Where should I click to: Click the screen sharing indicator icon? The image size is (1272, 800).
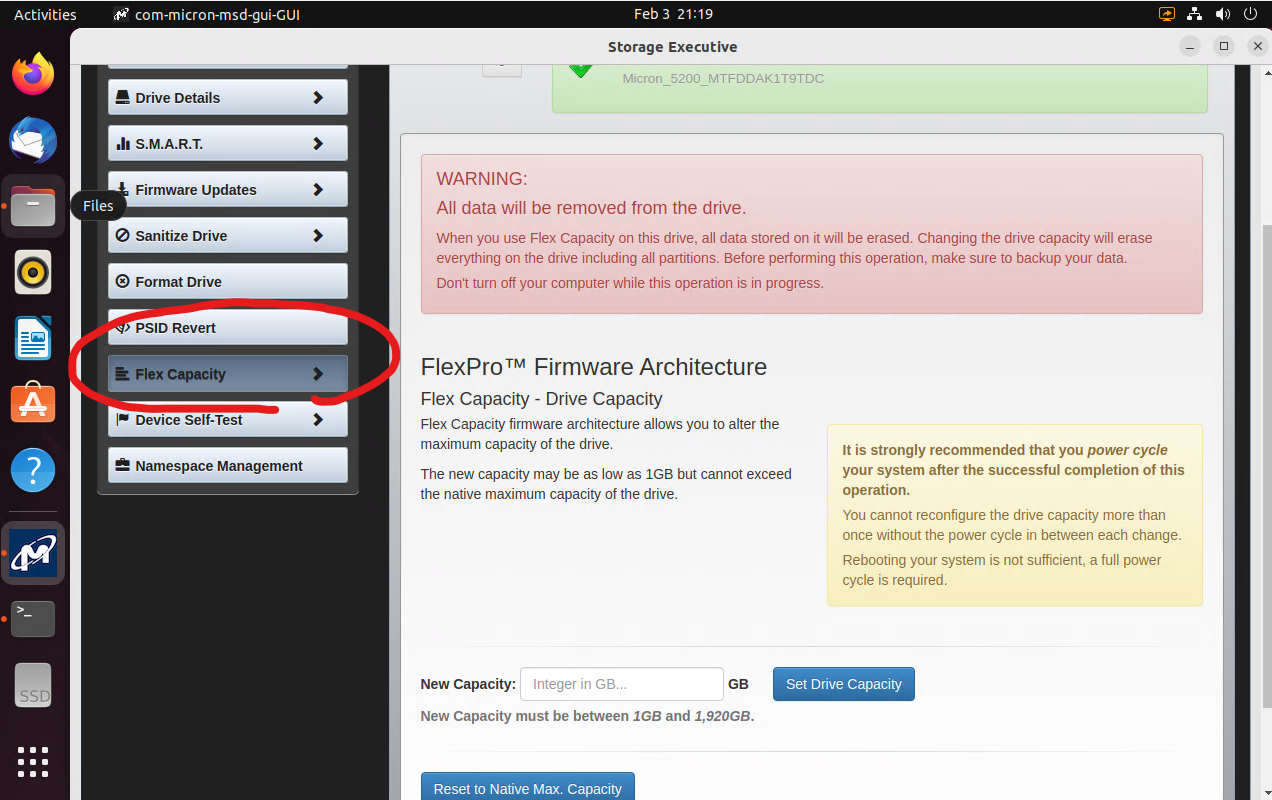[1166, 14]
